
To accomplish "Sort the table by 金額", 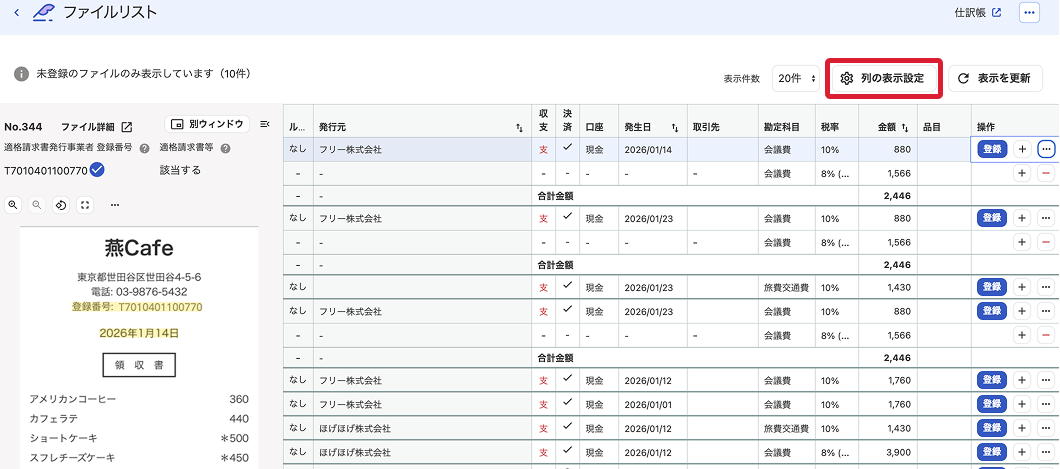I will pos(906,127).
